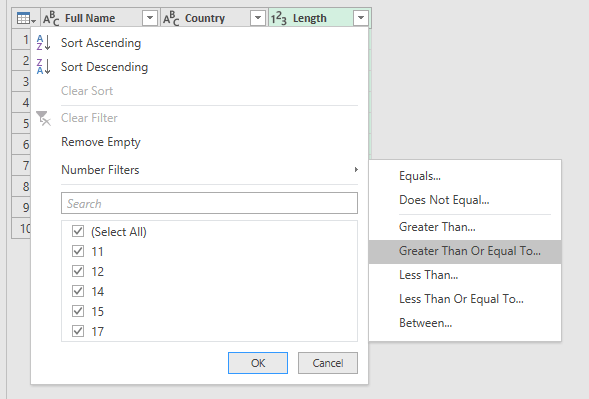Image resolution: width=589 pixels, height=399 pixels.
Task: Uncheck the value 12 checkbox
Action: 78,271
